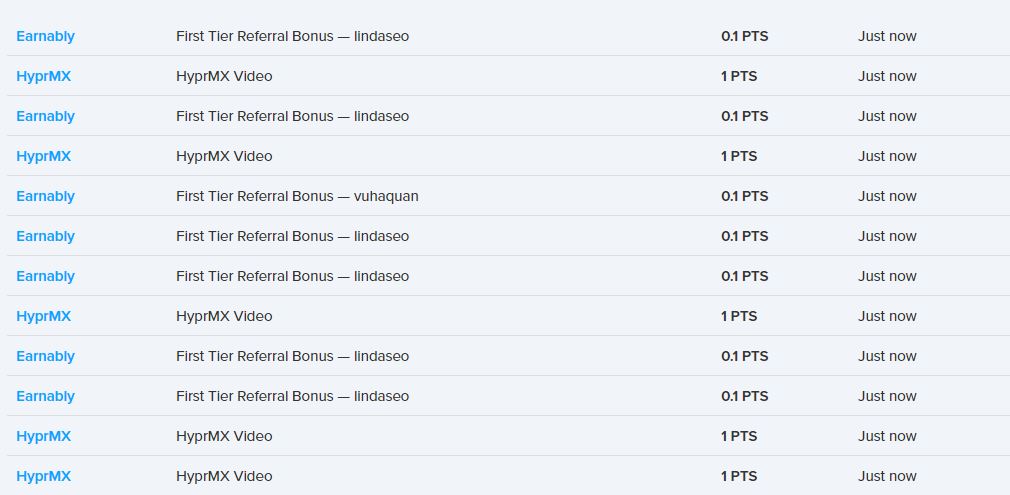Select the 1 PTS value in the second row
1010x495 pixels.
coord(739,76)
